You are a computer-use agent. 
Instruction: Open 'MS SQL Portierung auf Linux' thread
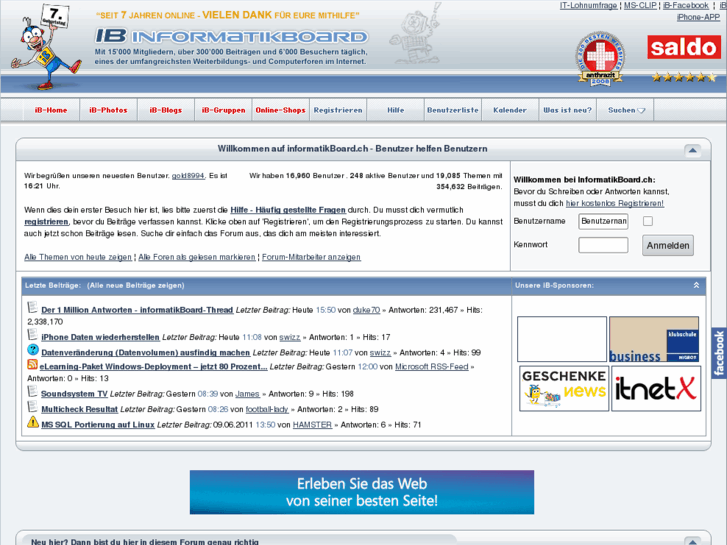coord(98,424)
